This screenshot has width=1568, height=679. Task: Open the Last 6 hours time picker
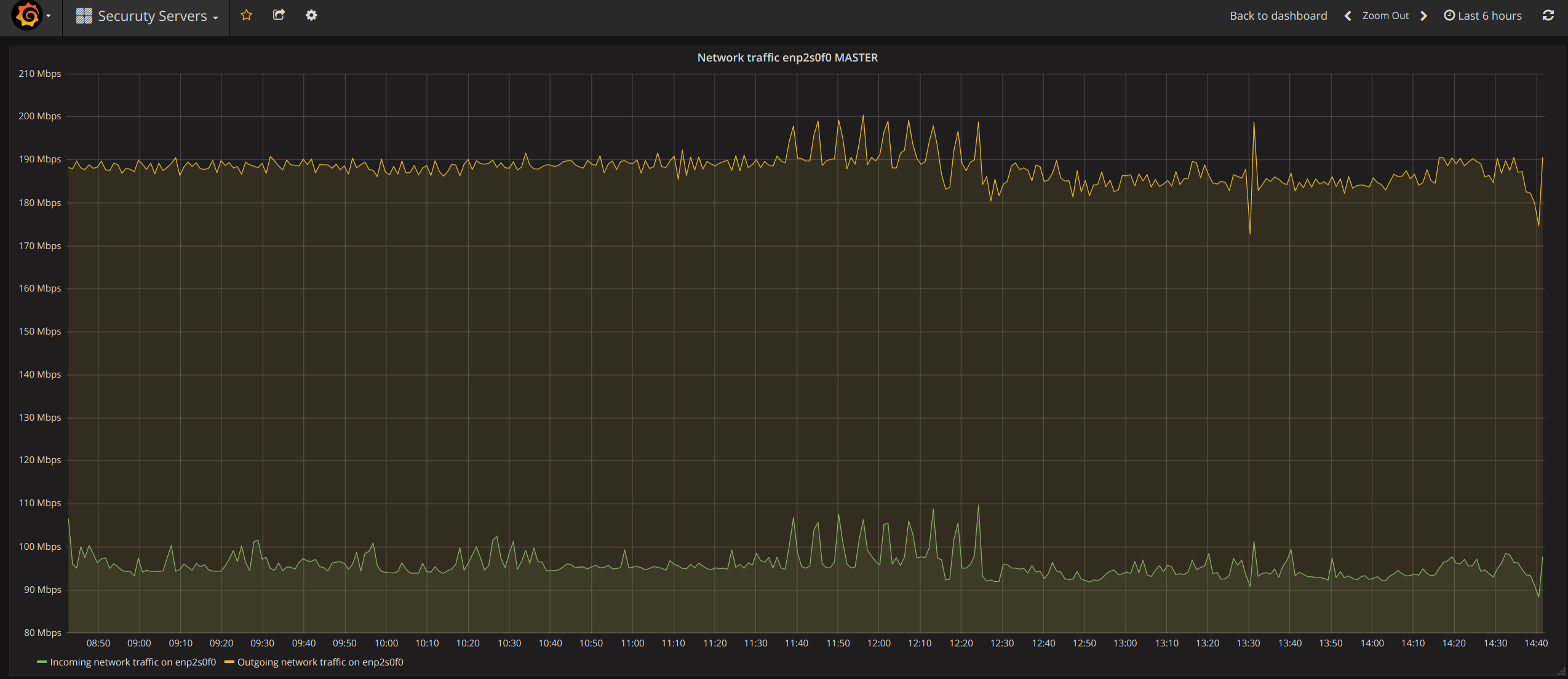coord(1482,16)
